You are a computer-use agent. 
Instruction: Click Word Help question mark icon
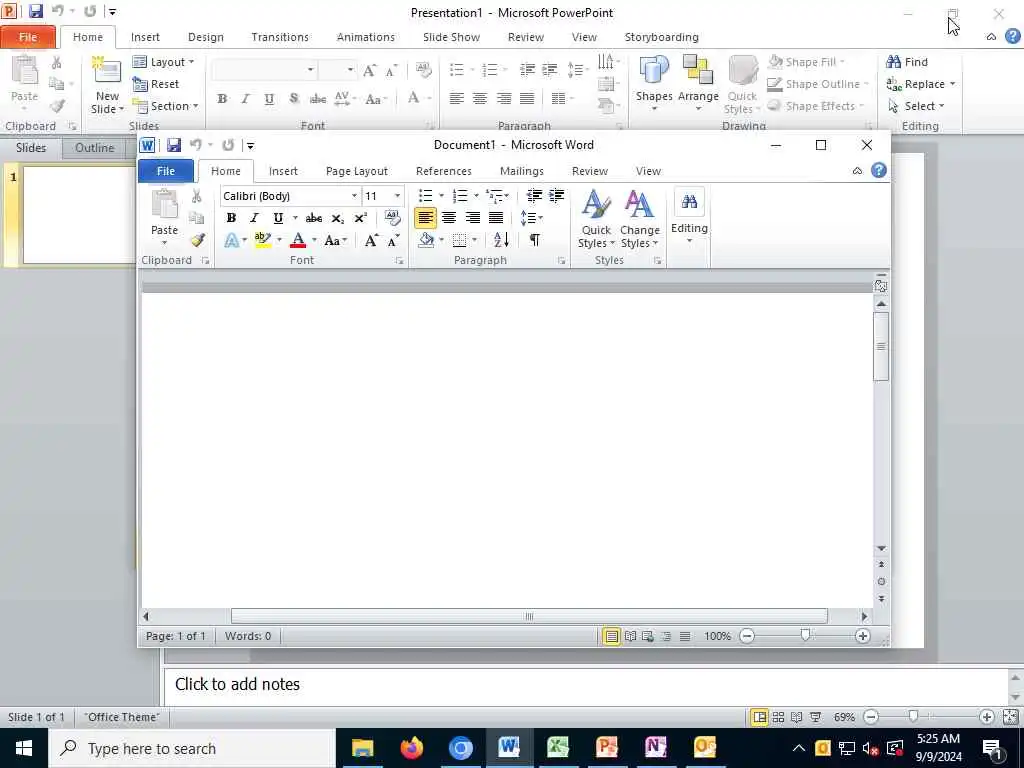[879, 170]
